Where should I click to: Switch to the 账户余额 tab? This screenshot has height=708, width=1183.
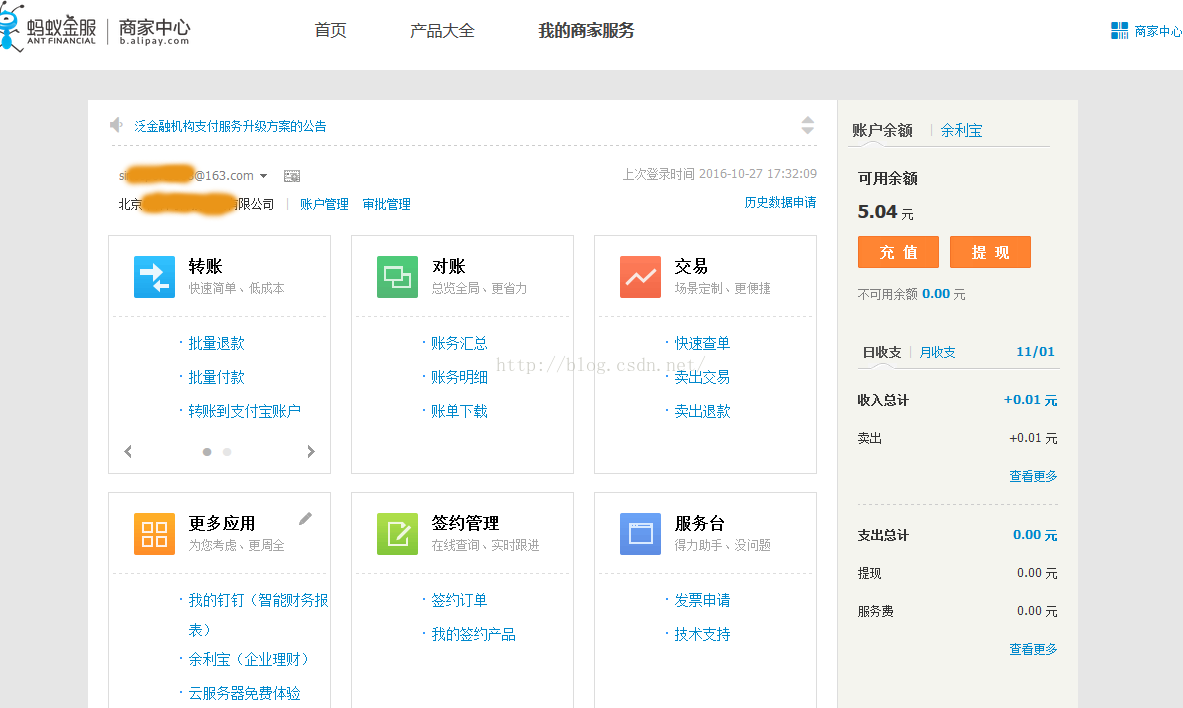[882, 130]
